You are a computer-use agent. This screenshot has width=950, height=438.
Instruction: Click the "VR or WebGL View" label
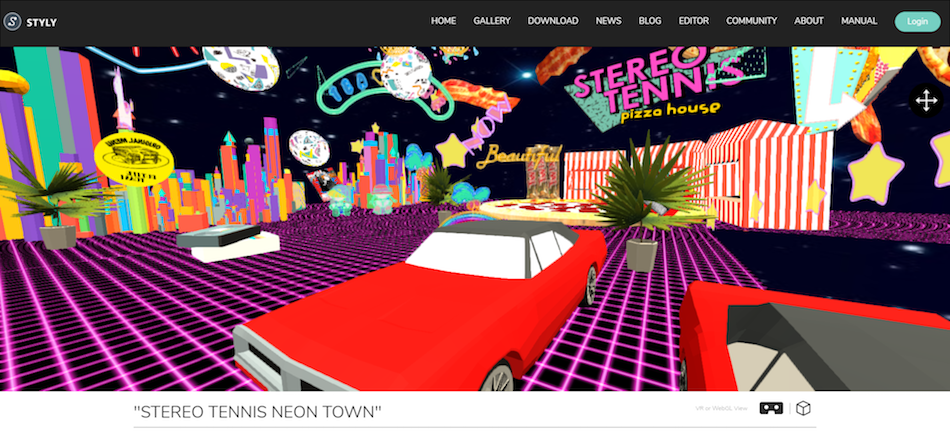720,408
